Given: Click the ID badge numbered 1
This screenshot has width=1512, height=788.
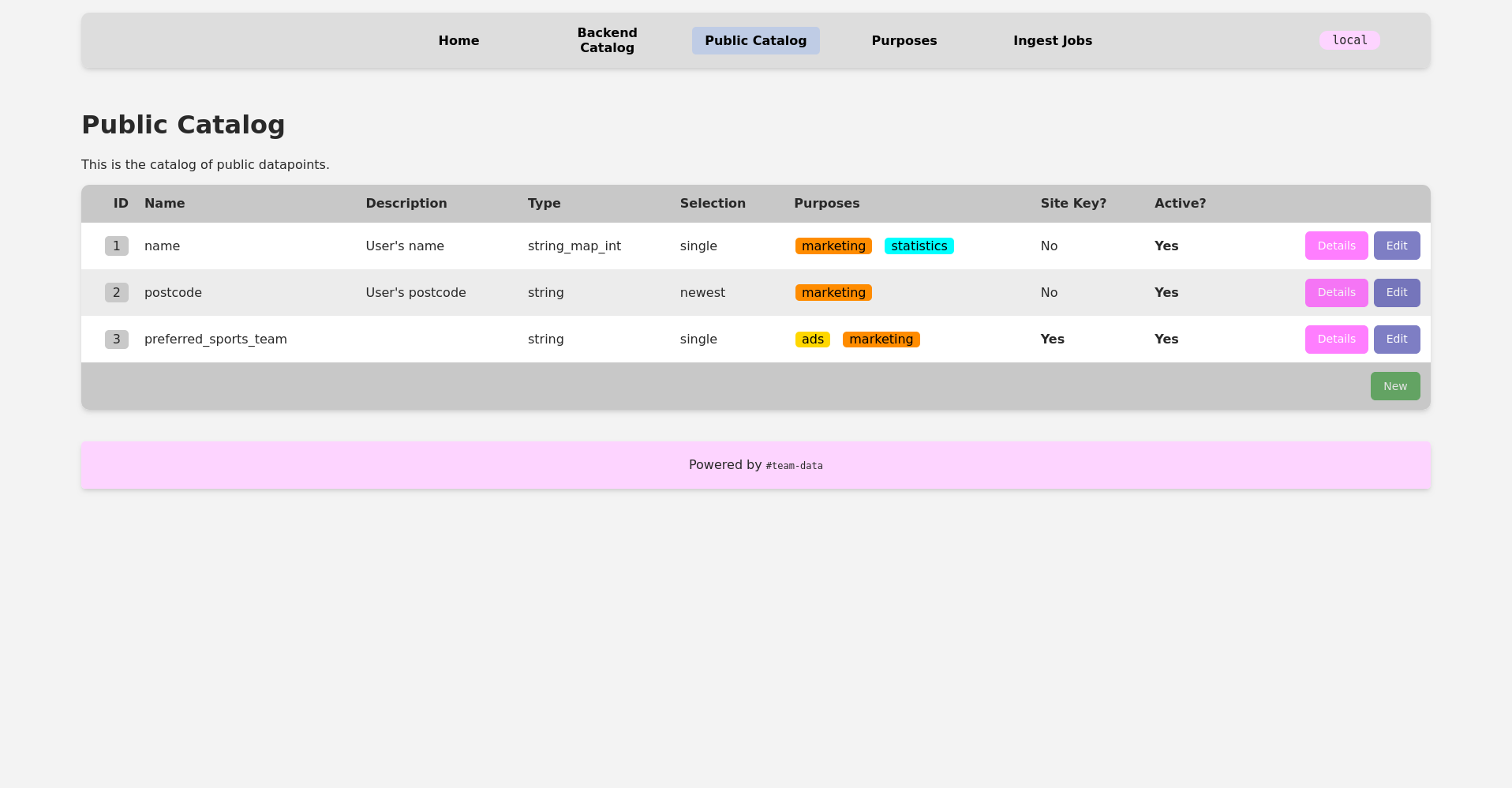Looking at the screenshot, I should click(x=116, y=246).
